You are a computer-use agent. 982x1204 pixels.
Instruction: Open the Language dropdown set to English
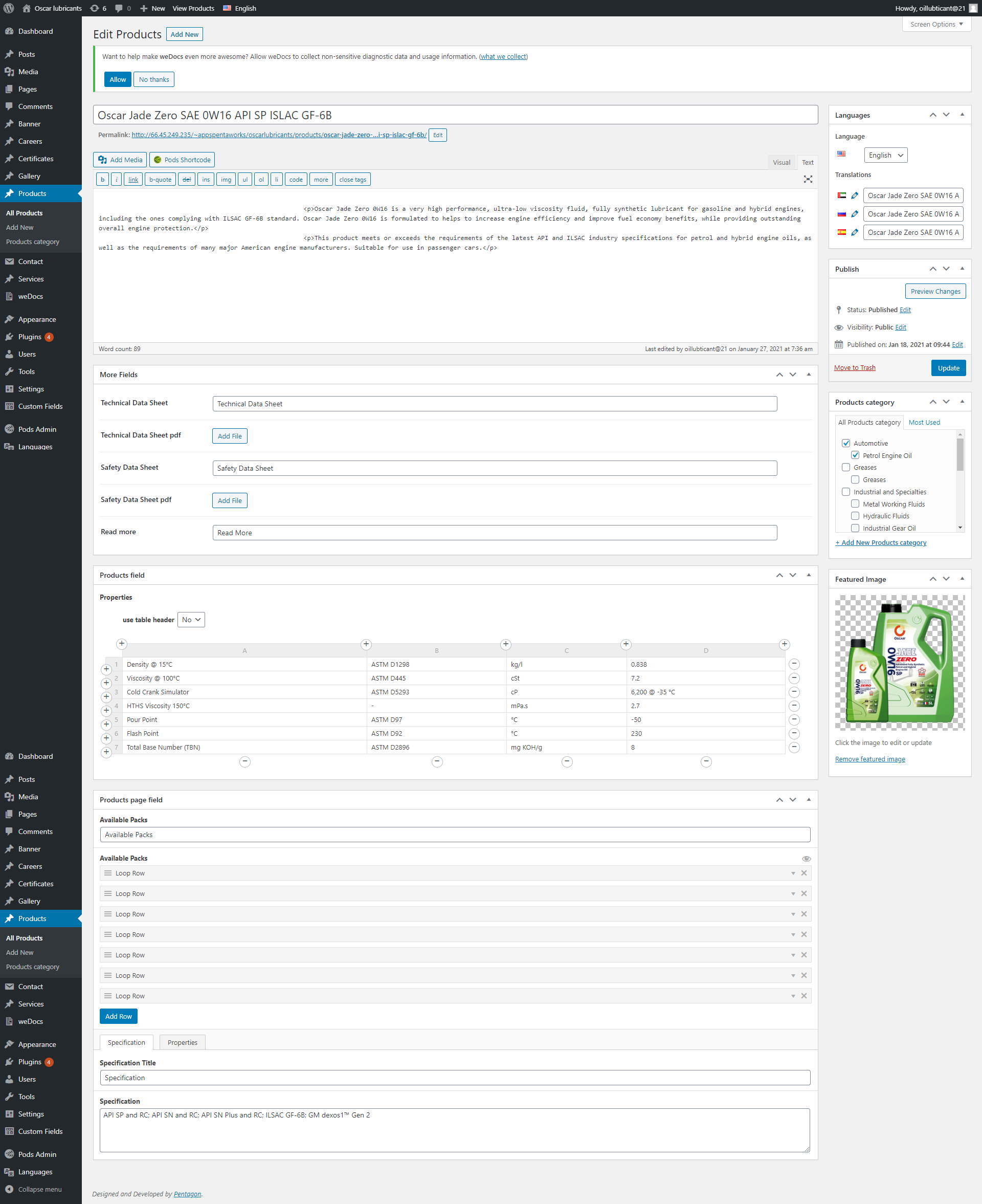[885, 155]
